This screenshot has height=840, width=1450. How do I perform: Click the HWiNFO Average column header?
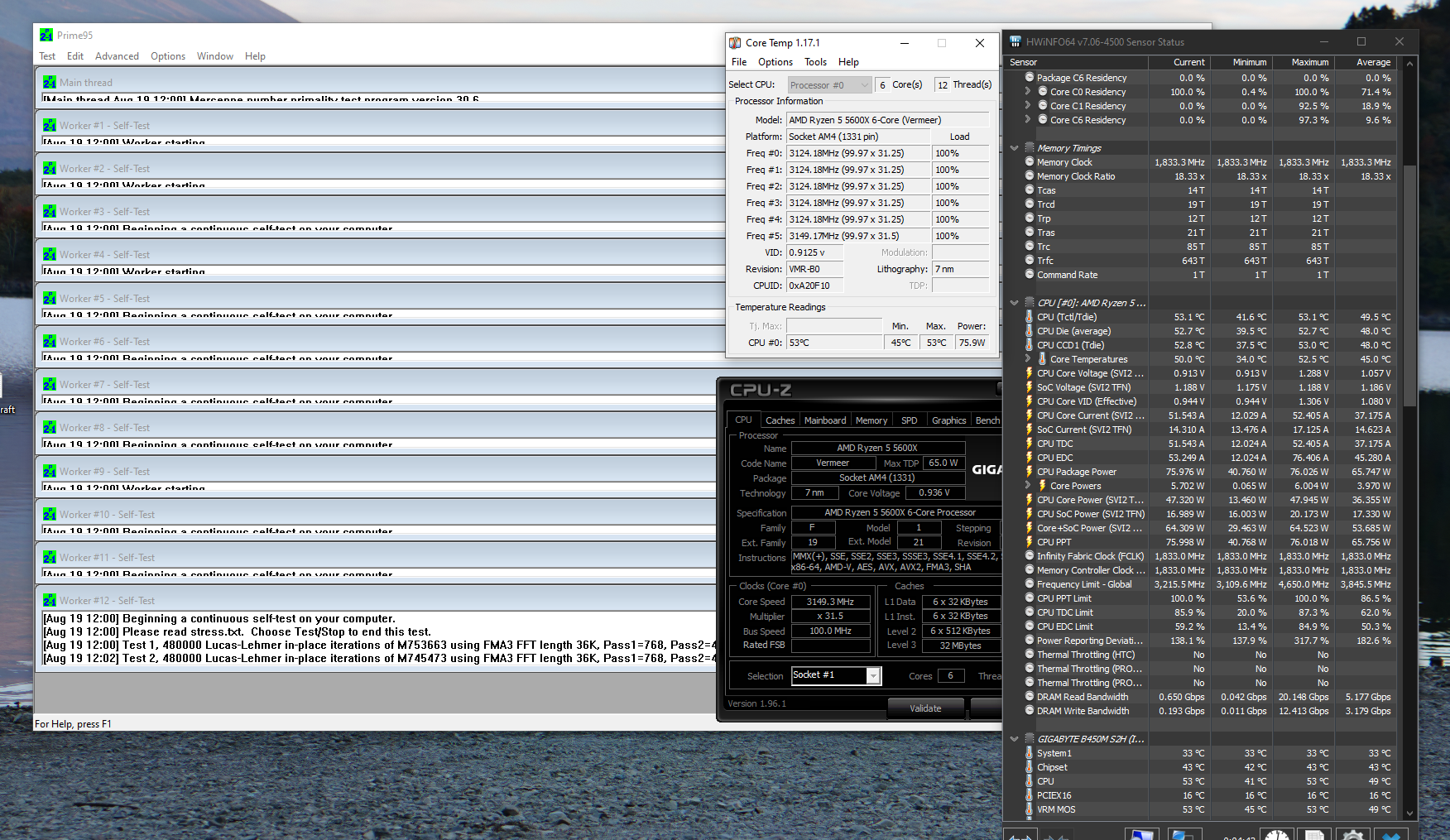click(1366, 62)
